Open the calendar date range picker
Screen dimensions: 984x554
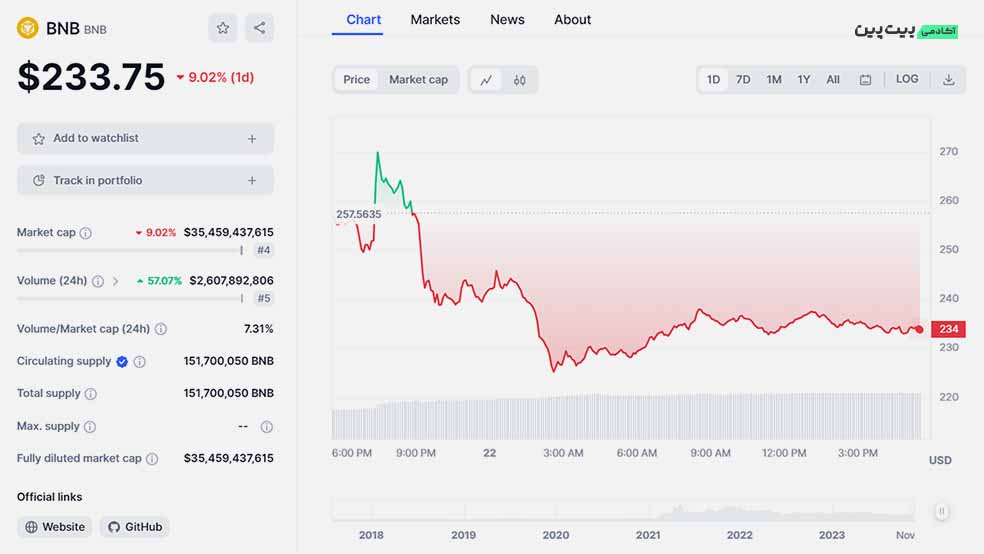(865, 80)
